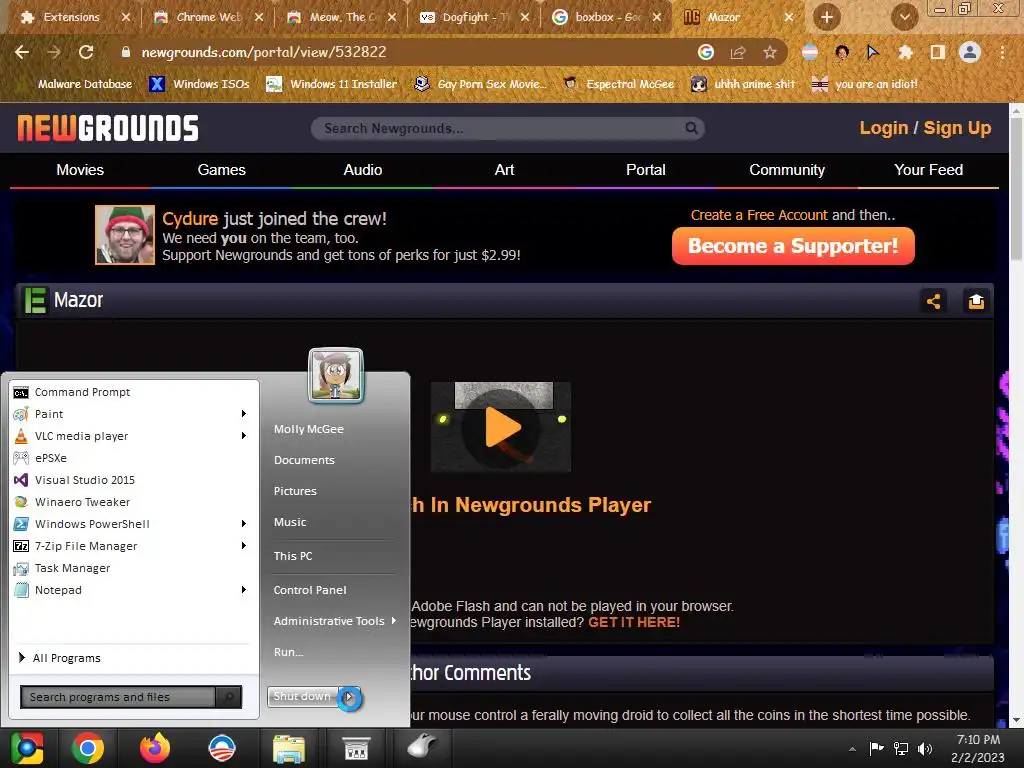Open Chrome's three-dot menu

click(1002, 52)
